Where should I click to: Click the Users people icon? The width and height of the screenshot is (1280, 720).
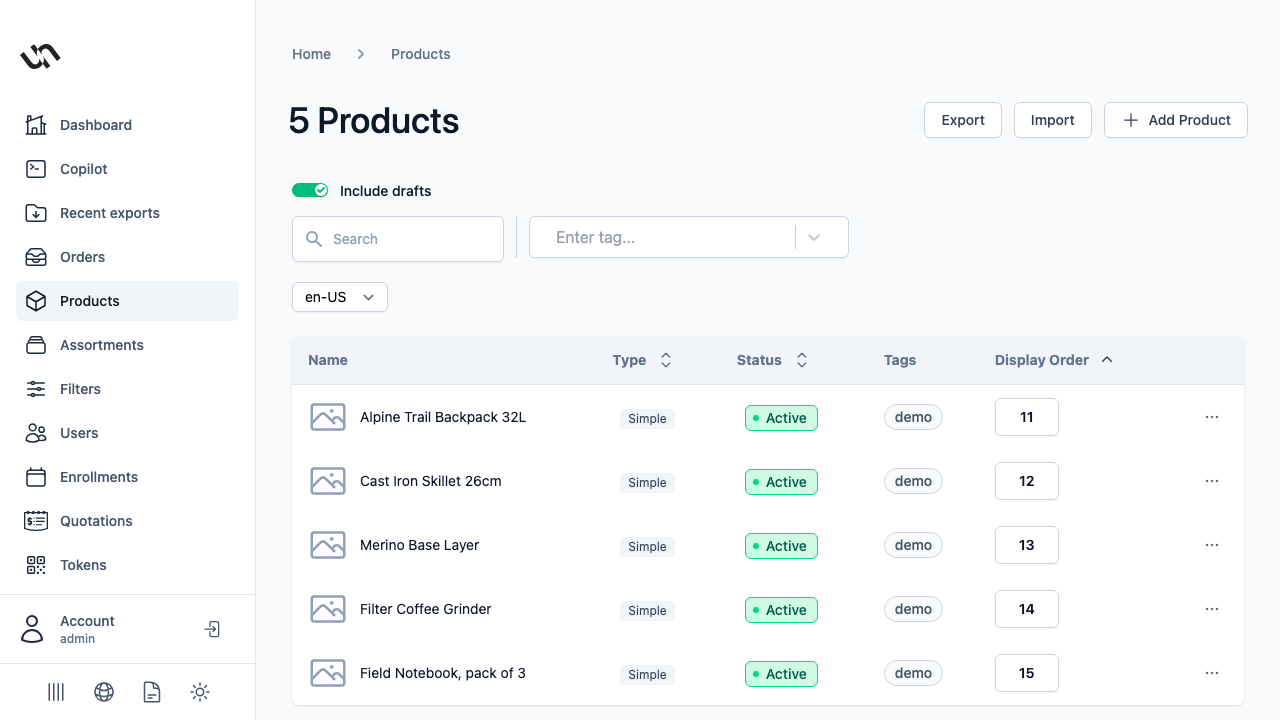coord(36,433)
